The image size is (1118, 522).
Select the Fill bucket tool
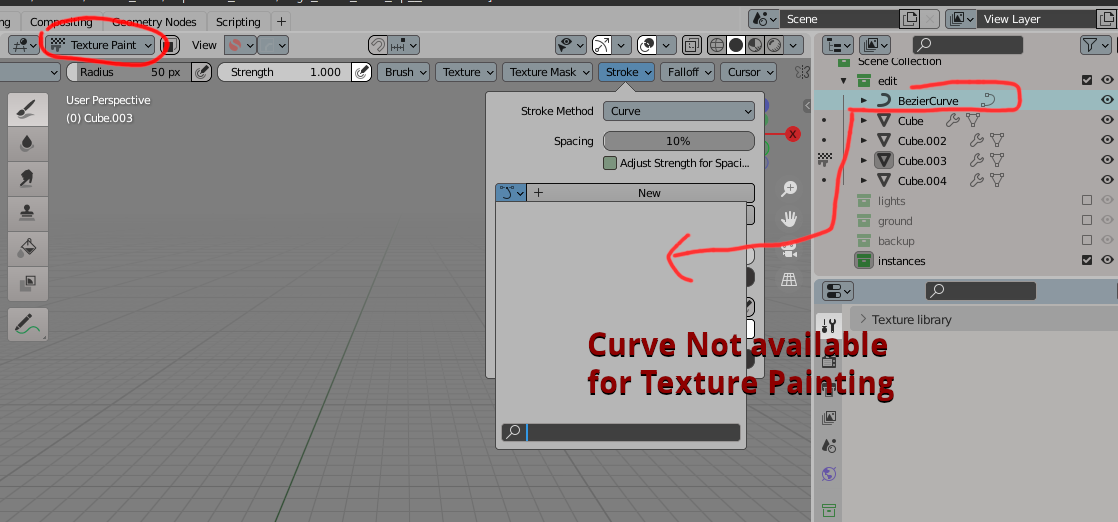pyautogui.click(x=28, y=247)
